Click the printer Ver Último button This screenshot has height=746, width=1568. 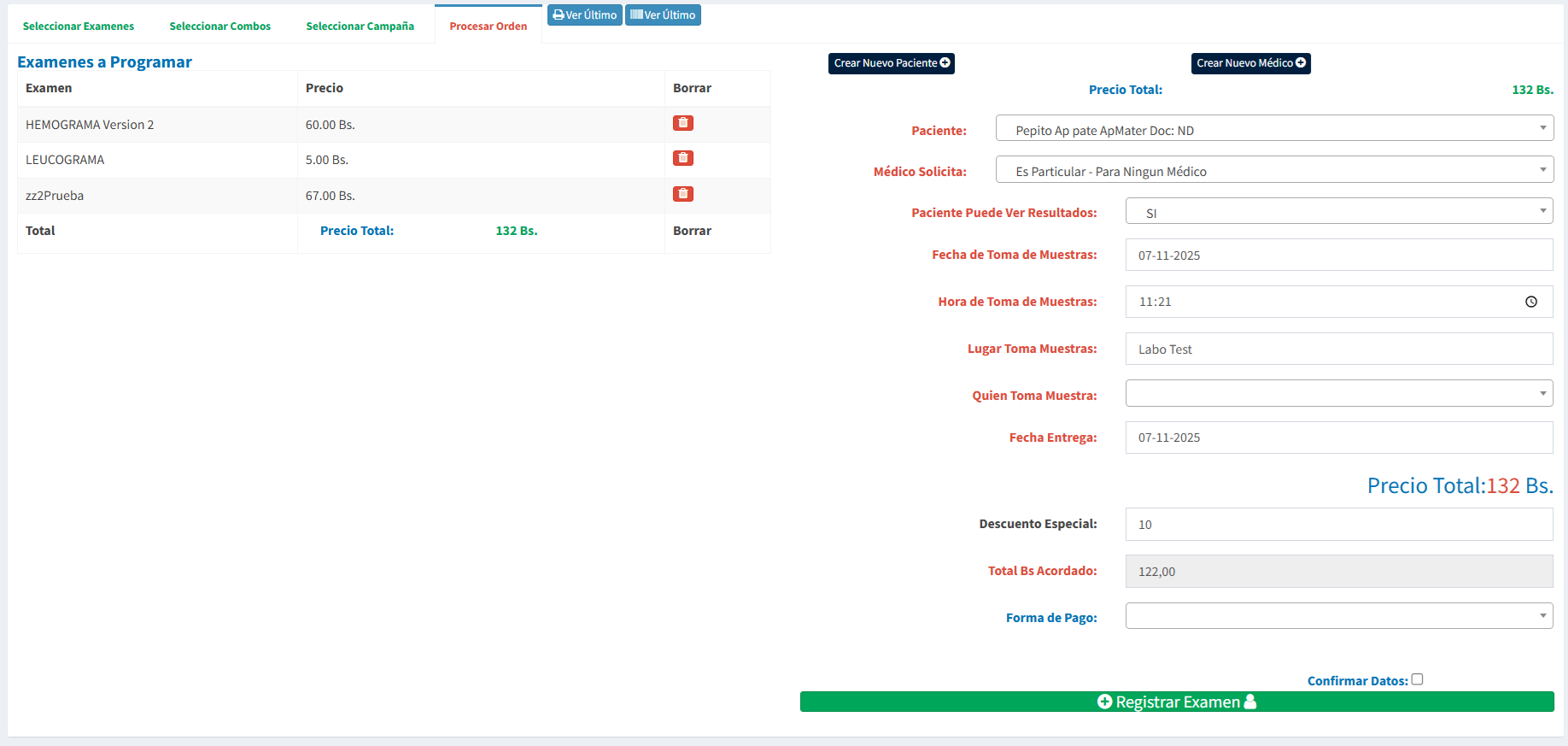pyautogui.click(x=584, y=15)
